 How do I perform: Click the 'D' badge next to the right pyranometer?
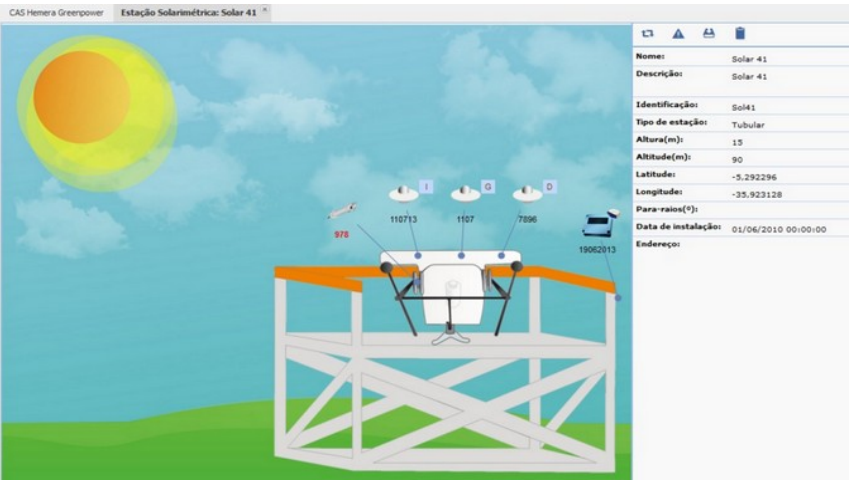[x=549, y=187]
